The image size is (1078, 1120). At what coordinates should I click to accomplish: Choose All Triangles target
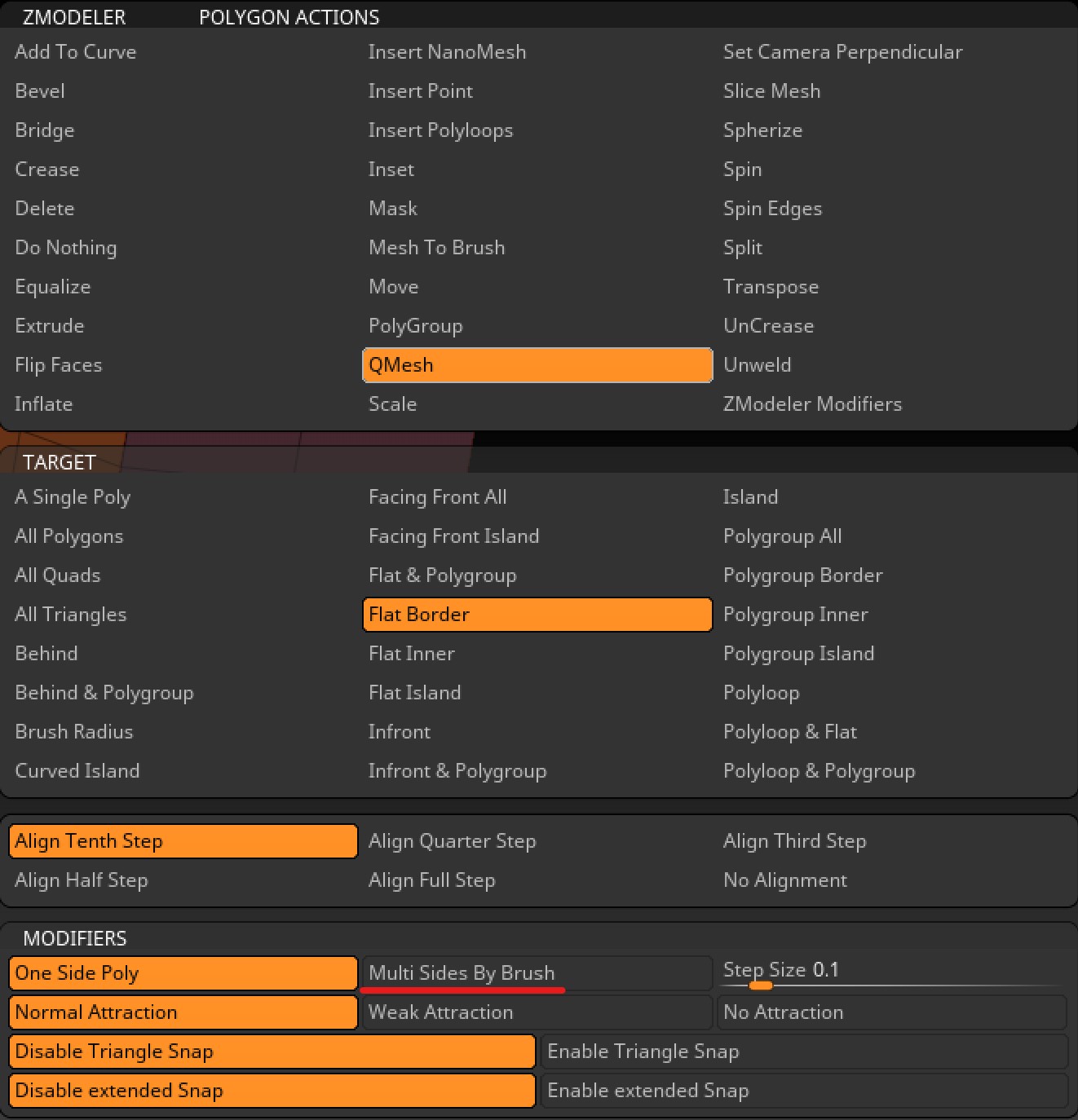coord(71,614)
